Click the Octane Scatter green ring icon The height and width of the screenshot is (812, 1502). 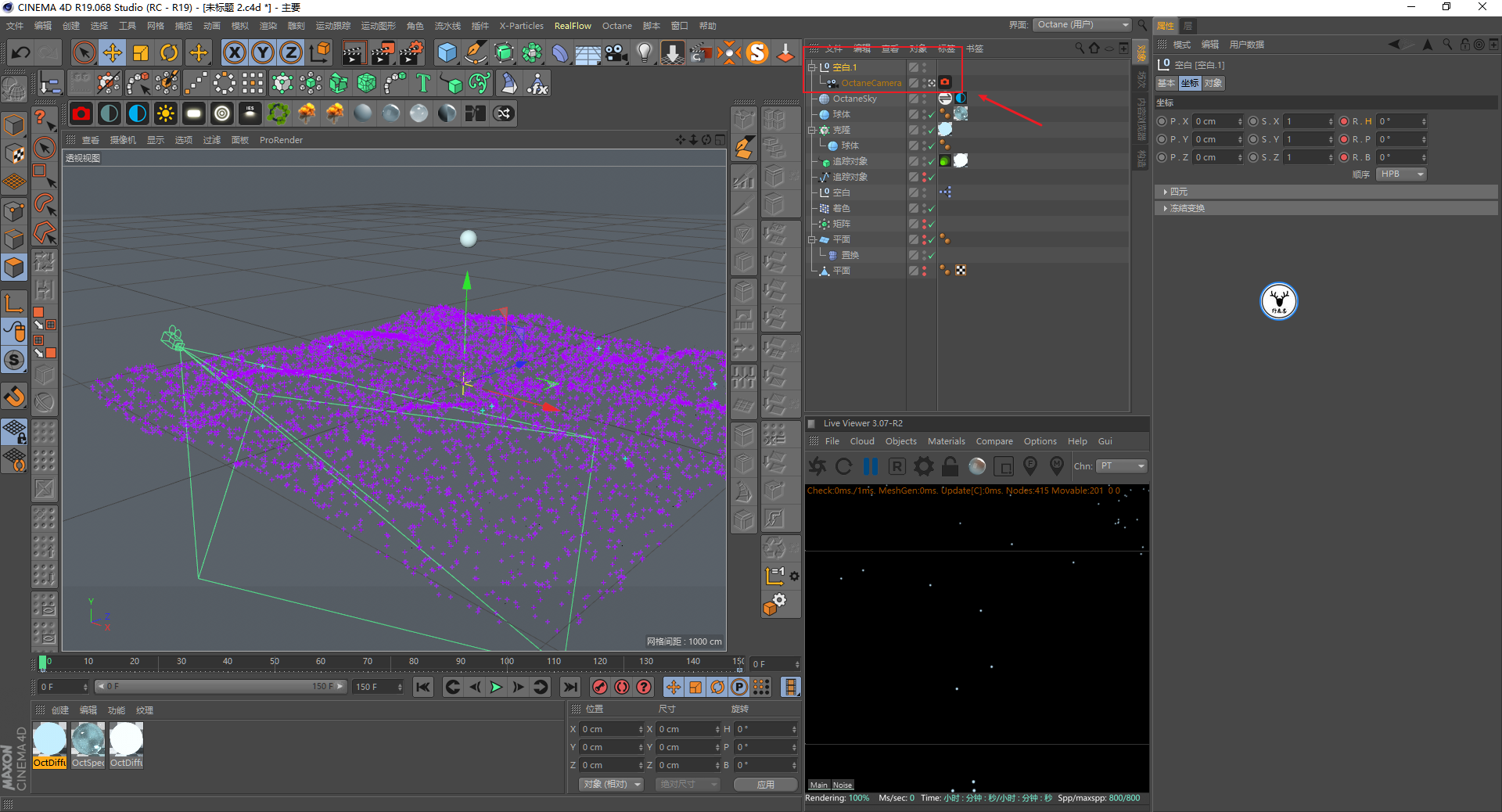click(278, 113)
